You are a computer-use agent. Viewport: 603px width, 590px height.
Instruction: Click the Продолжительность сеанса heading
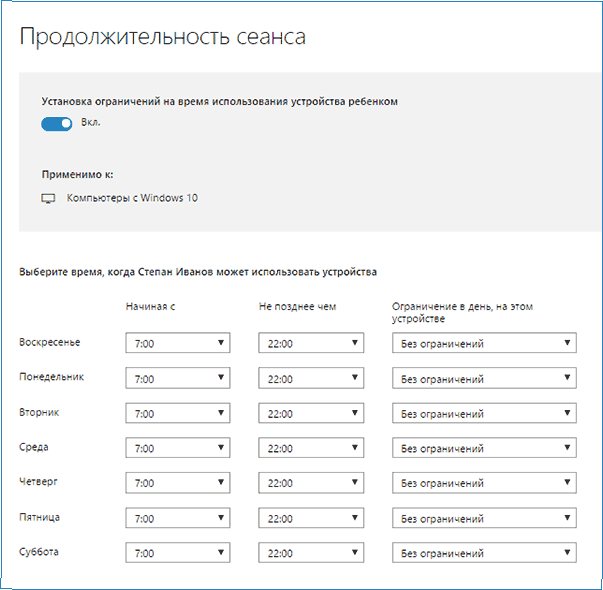[x=163, y=38]
